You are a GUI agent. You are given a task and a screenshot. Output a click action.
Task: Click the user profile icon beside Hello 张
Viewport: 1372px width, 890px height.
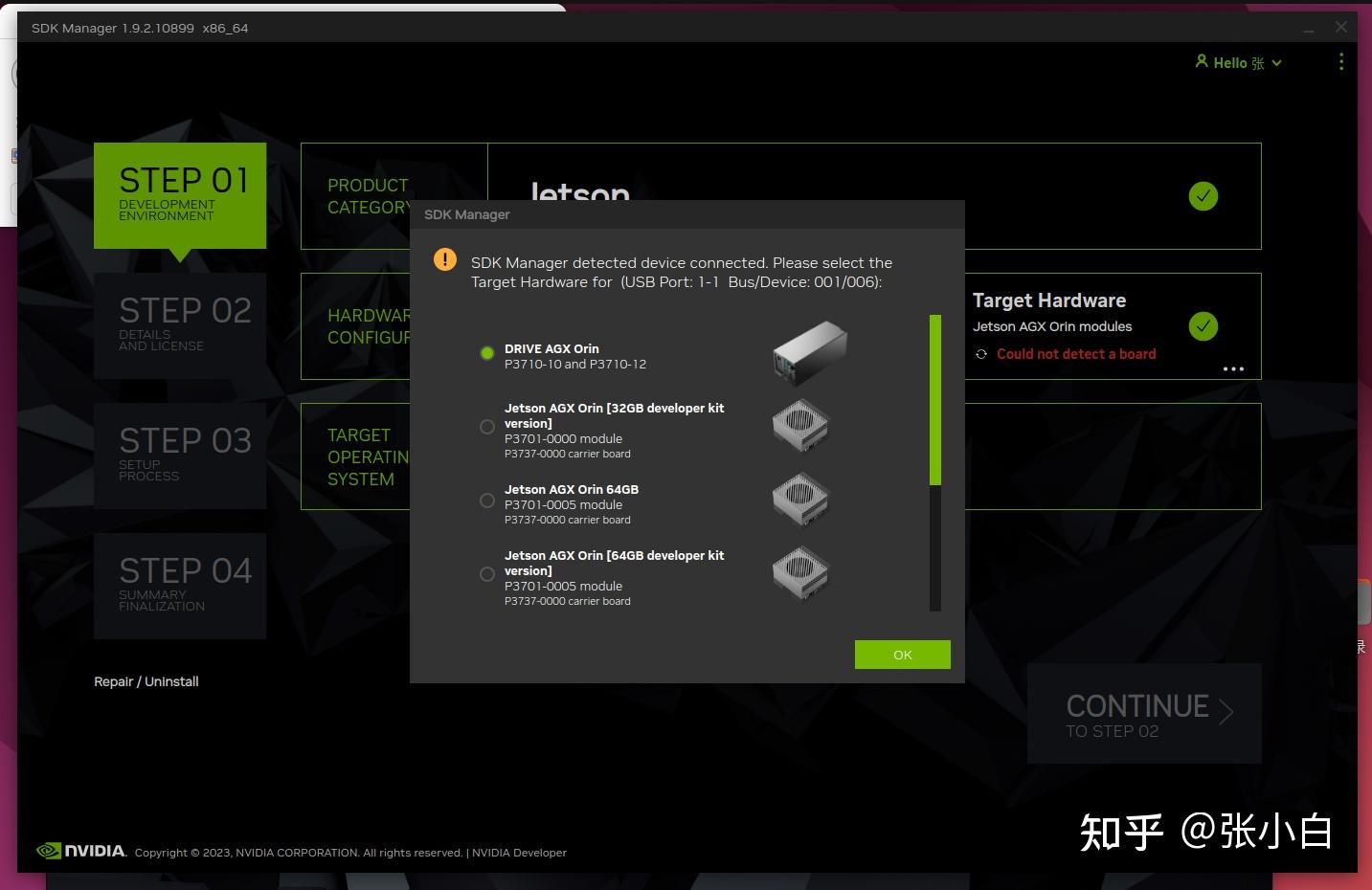pyautogui.click(x=1202, y=61)
